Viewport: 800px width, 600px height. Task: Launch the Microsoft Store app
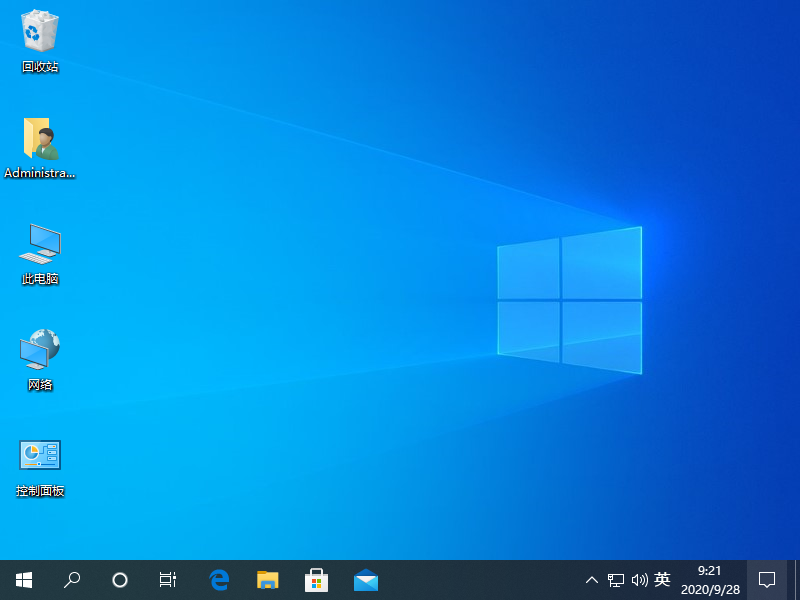click(317, 580)
